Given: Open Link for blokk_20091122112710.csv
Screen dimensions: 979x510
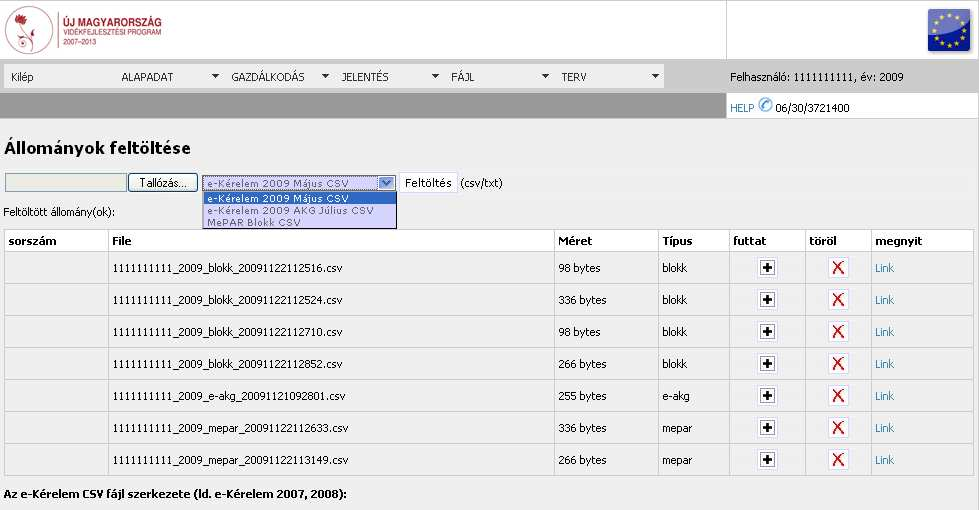Looking at the screenshot, I should pos(884,331).
